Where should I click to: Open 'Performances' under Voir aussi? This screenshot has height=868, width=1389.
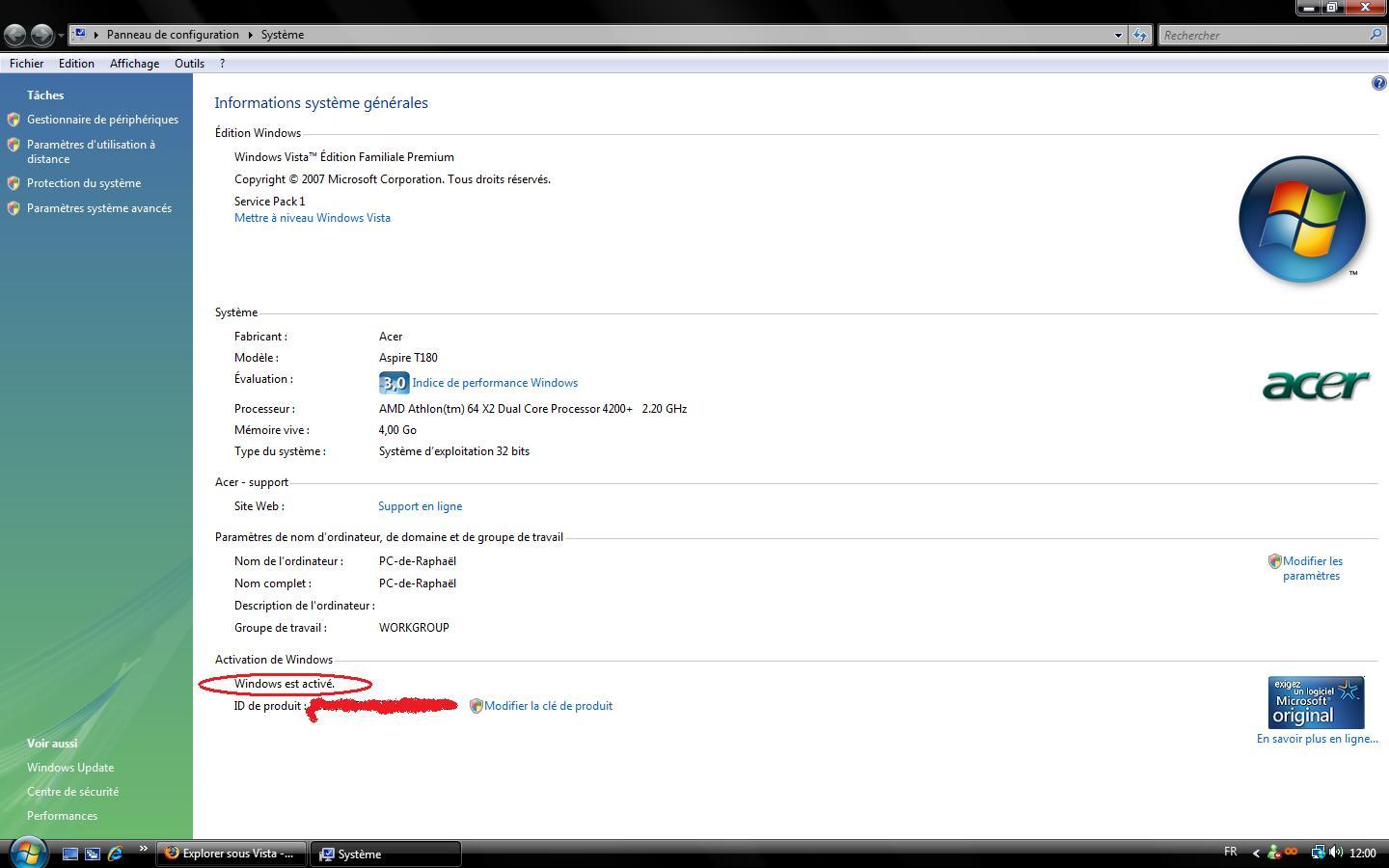pyautogui.click(x=62, y=816)
